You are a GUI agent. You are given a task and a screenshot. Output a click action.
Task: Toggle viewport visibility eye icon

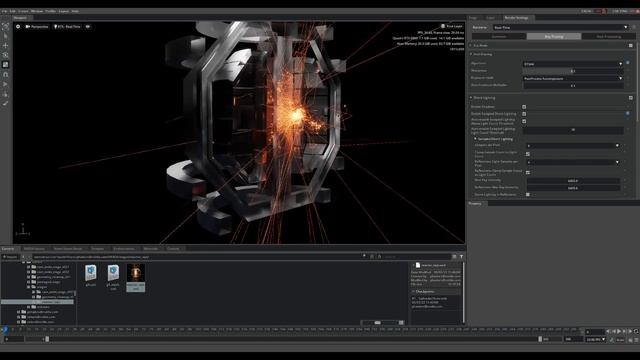coord(88,27)
